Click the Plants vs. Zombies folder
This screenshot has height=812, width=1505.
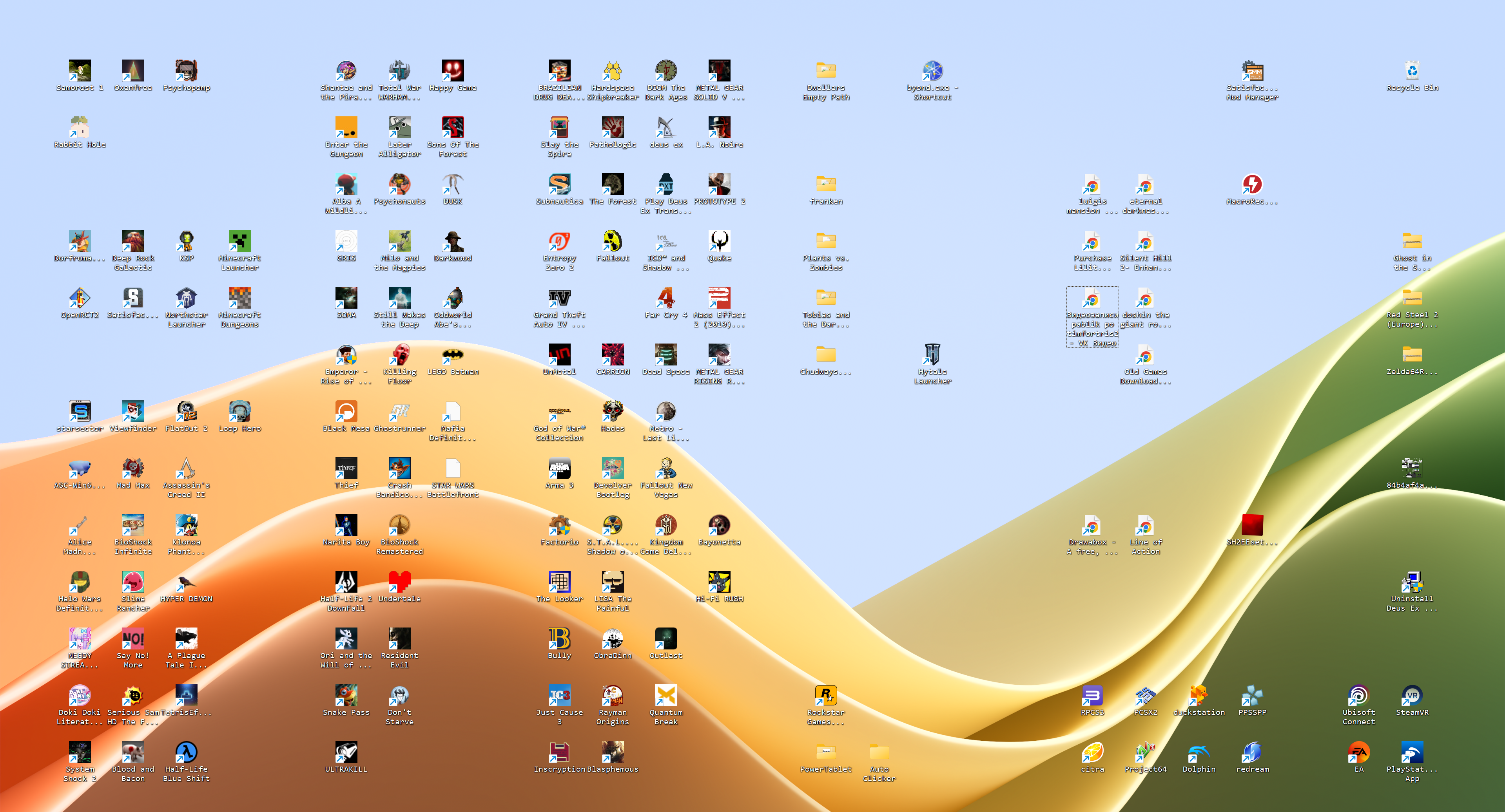coord(825,241)
